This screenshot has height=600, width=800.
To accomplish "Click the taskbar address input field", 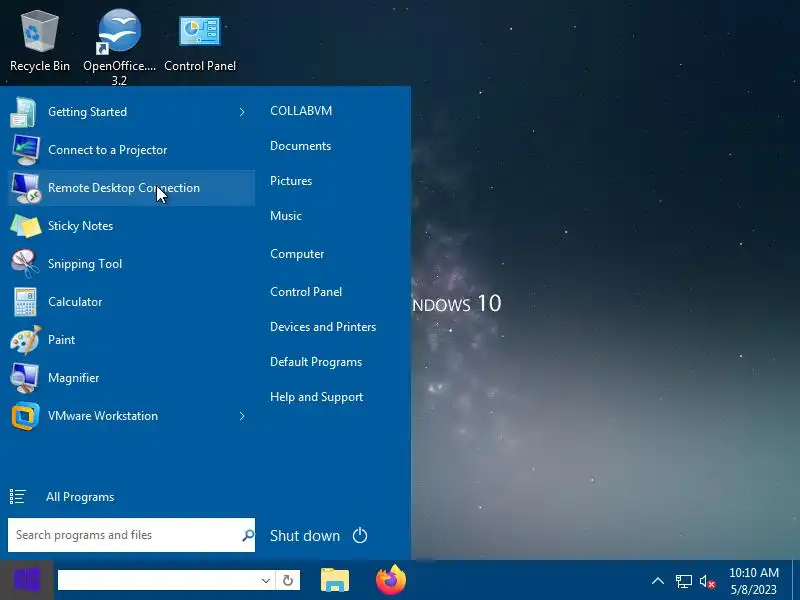I will [x=159, y=581].
